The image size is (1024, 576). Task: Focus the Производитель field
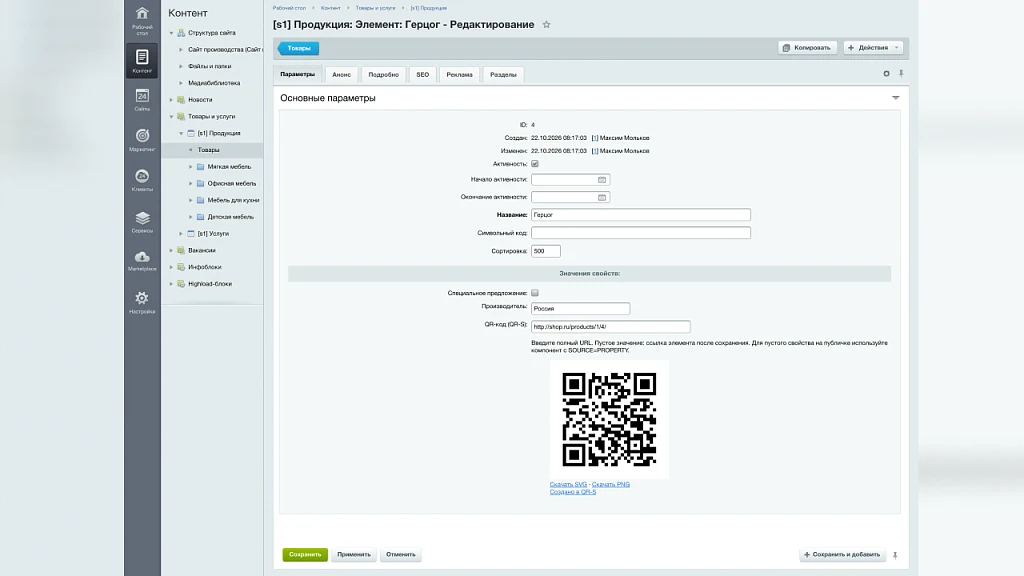coord(581,308)
